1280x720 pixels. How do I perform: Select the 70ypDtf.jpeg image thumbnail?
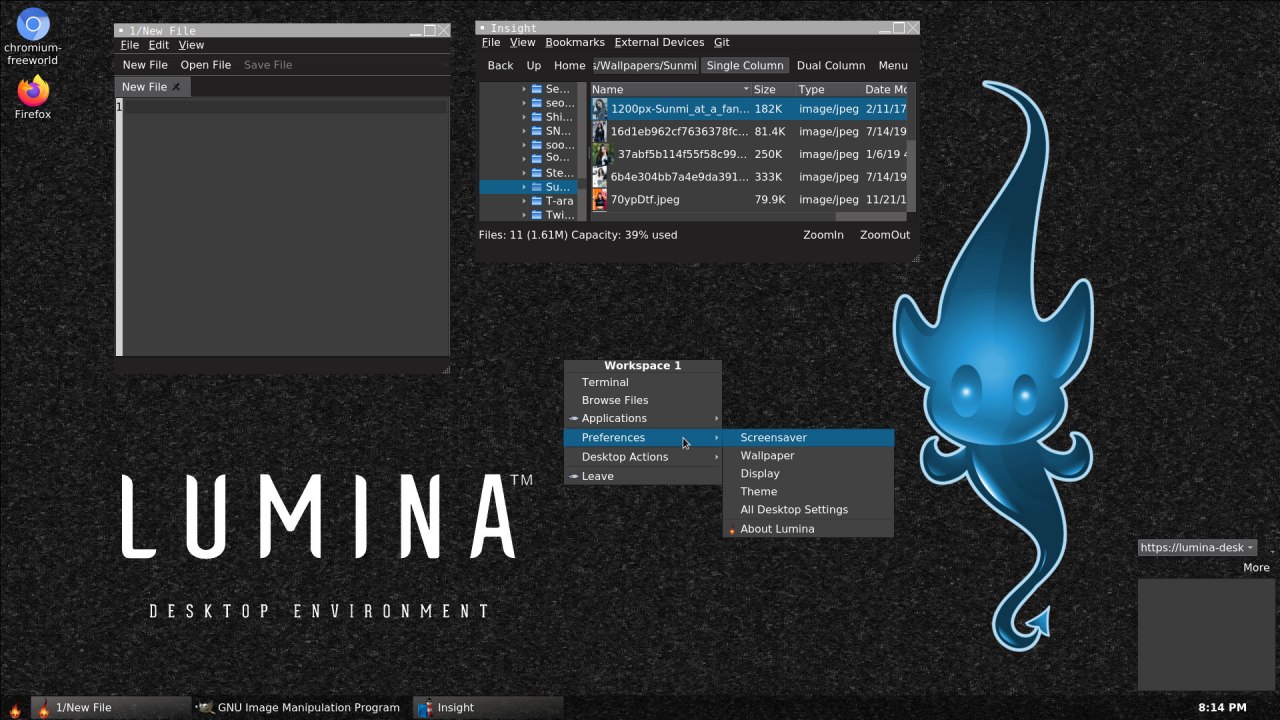(x=600, y=199)
